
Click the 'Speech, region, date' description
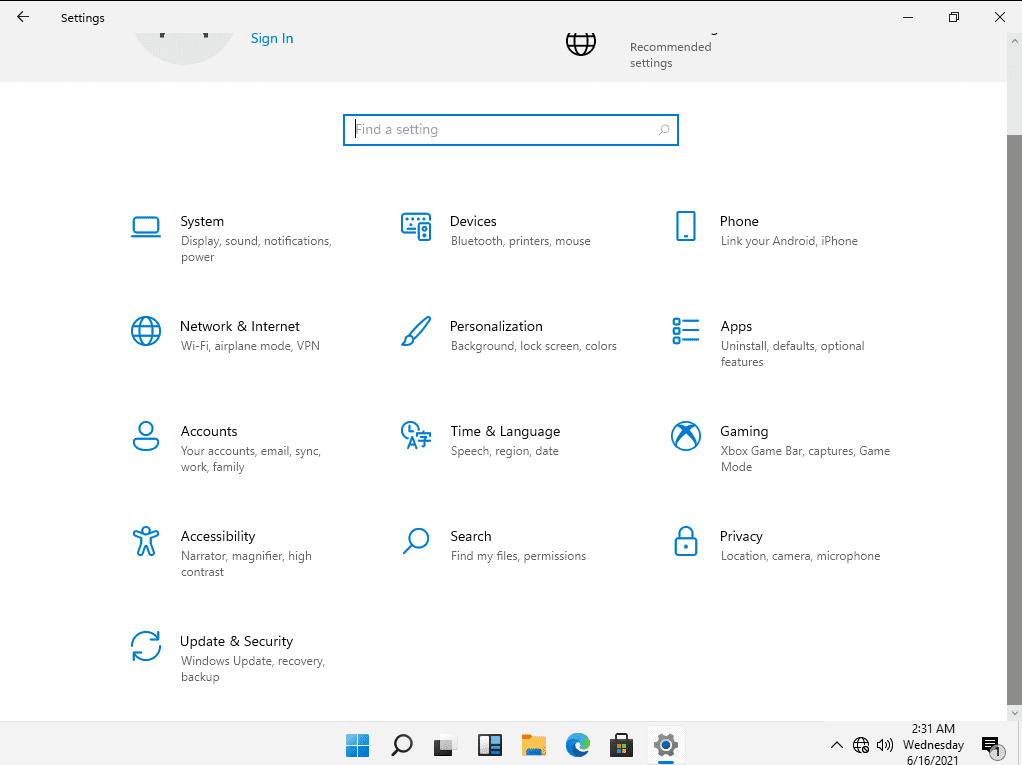pyautogui.click(x=504, y=451)
